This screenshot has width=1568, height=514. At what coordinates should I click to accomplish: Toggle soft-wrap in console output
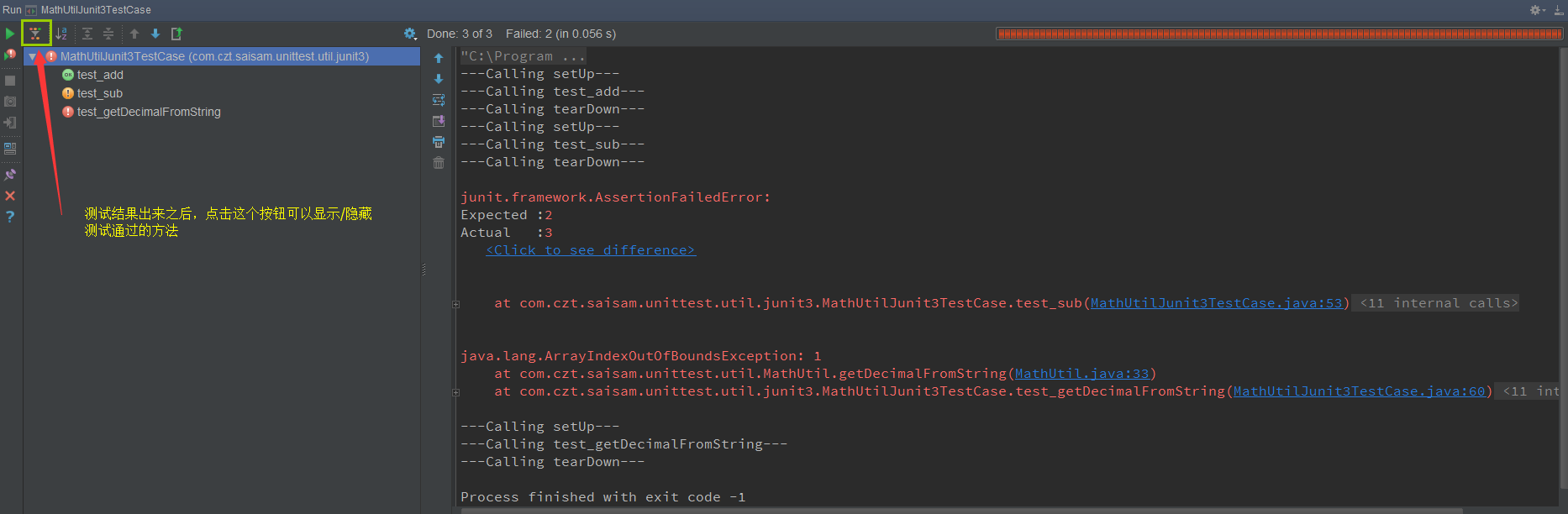tap(439, 100)
